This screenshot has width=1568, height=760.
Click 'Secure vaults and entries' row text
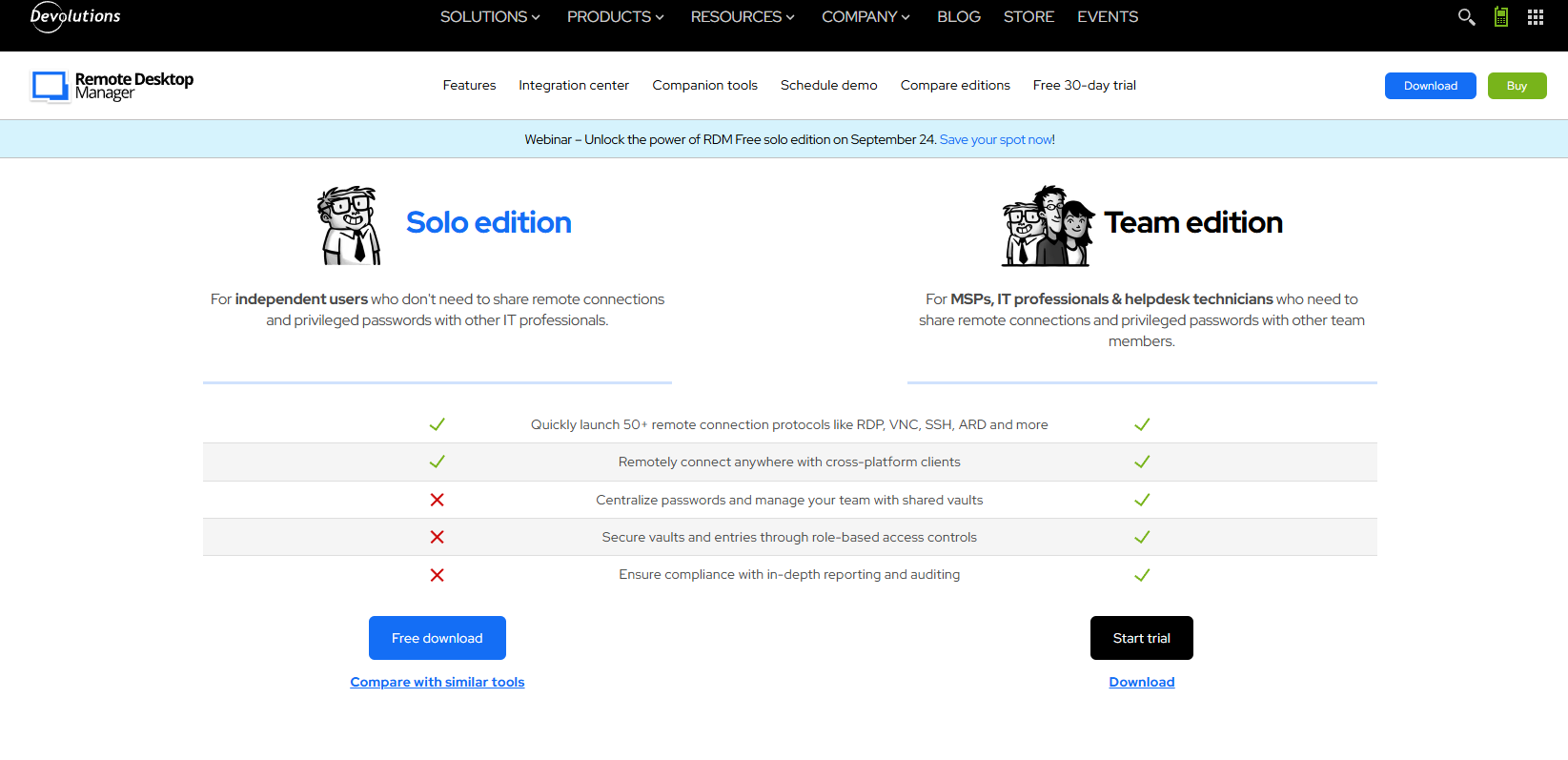pos(789,537)
